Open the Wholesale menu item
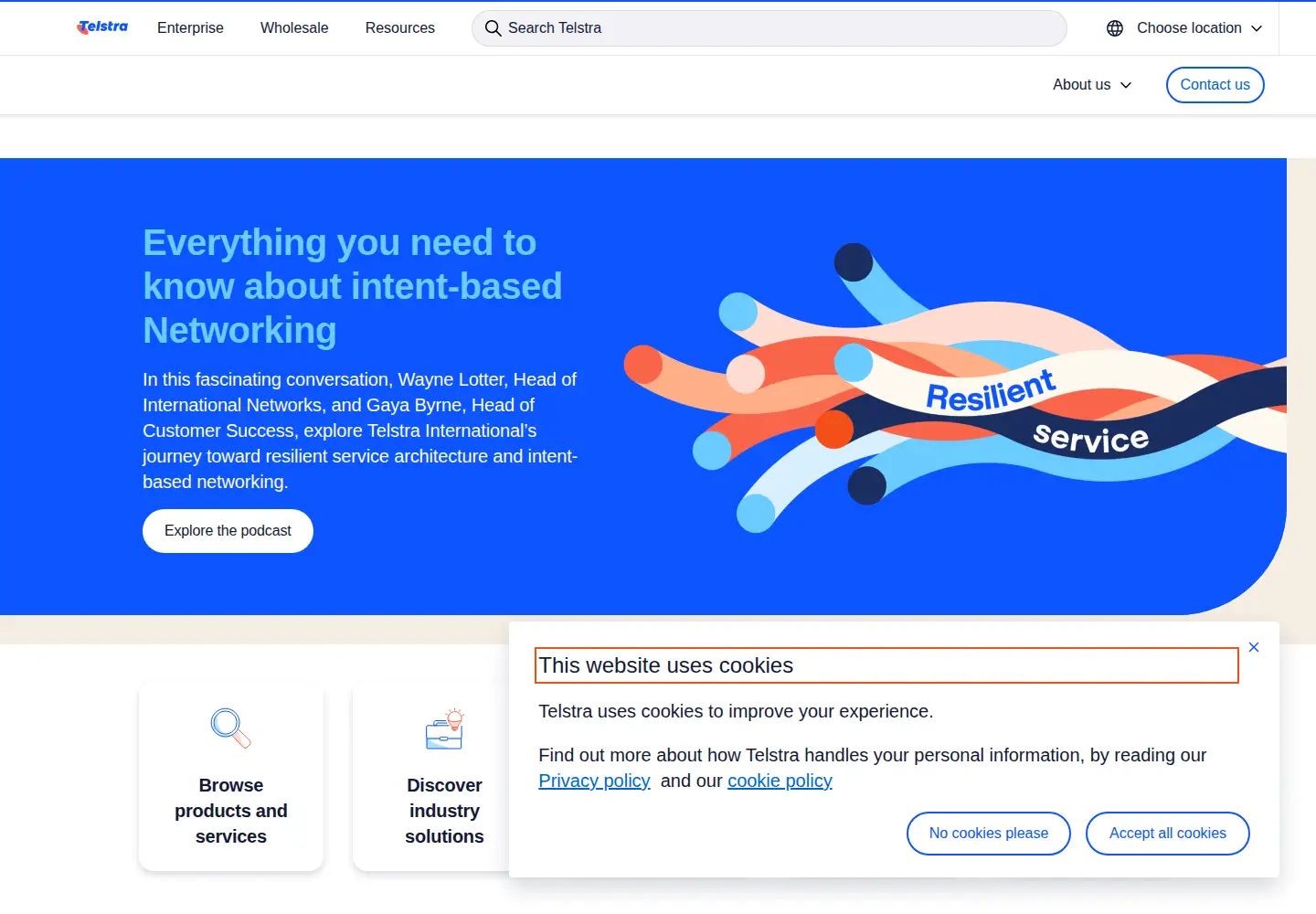Viewport: 1316px width, 914px height. (x=294, y=27)
